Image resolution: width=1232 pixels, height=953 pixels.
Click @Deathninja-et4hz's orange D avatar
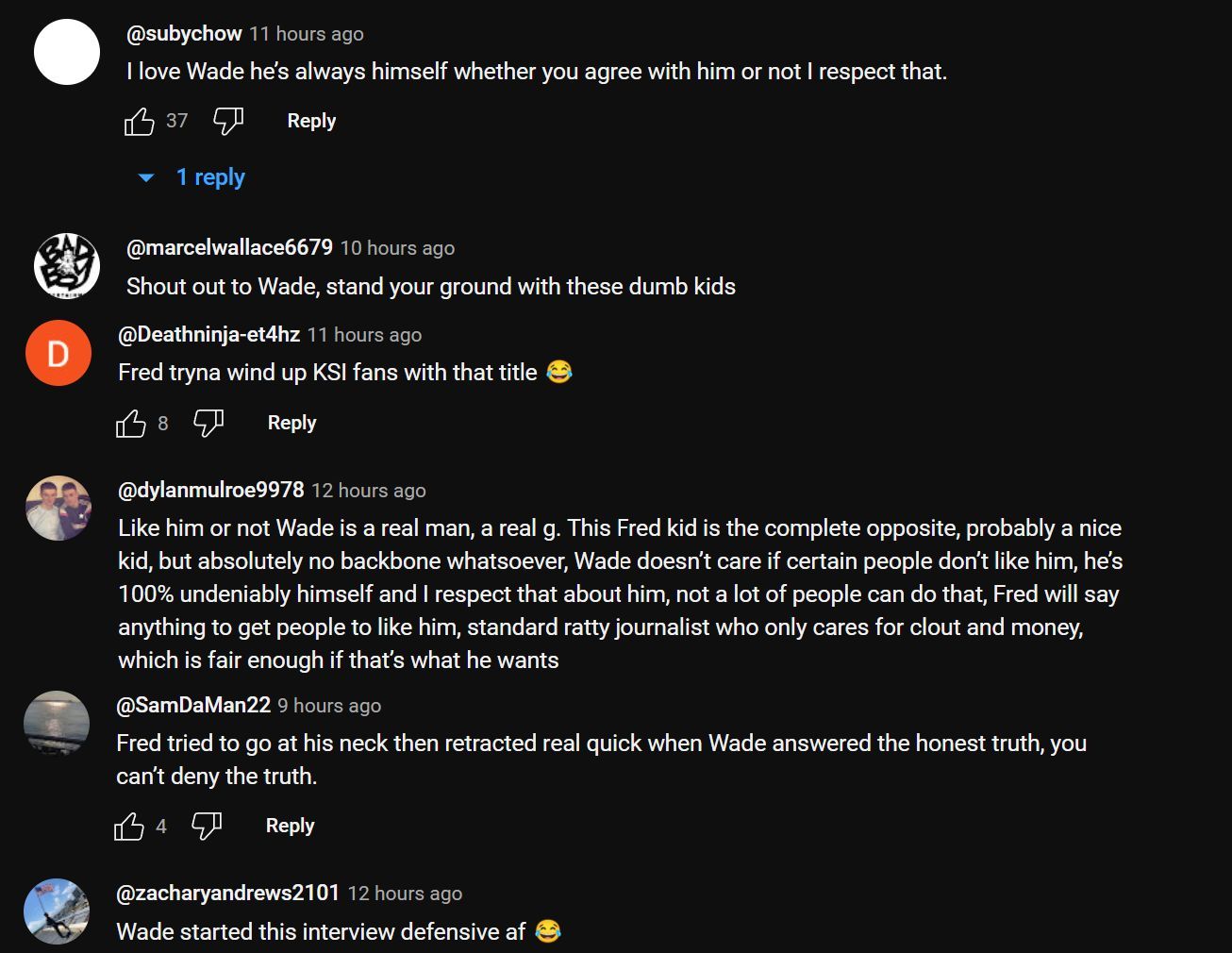(x=58, y=354)
